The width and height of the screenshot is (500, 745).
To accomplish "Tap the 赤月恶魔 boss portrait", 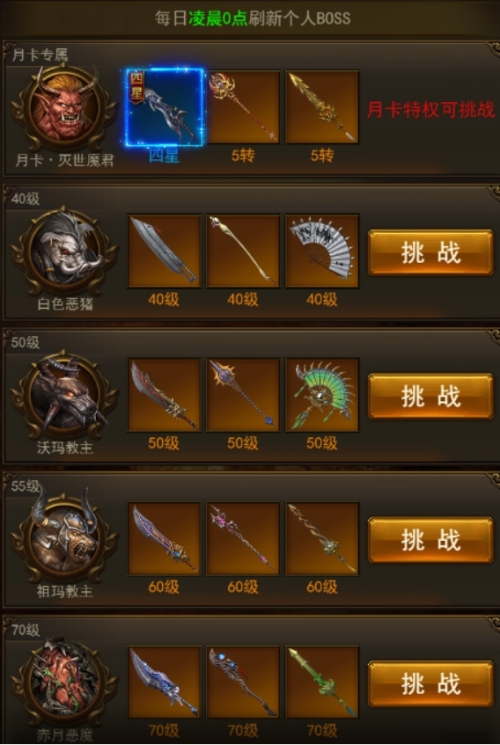I will 64,682.
